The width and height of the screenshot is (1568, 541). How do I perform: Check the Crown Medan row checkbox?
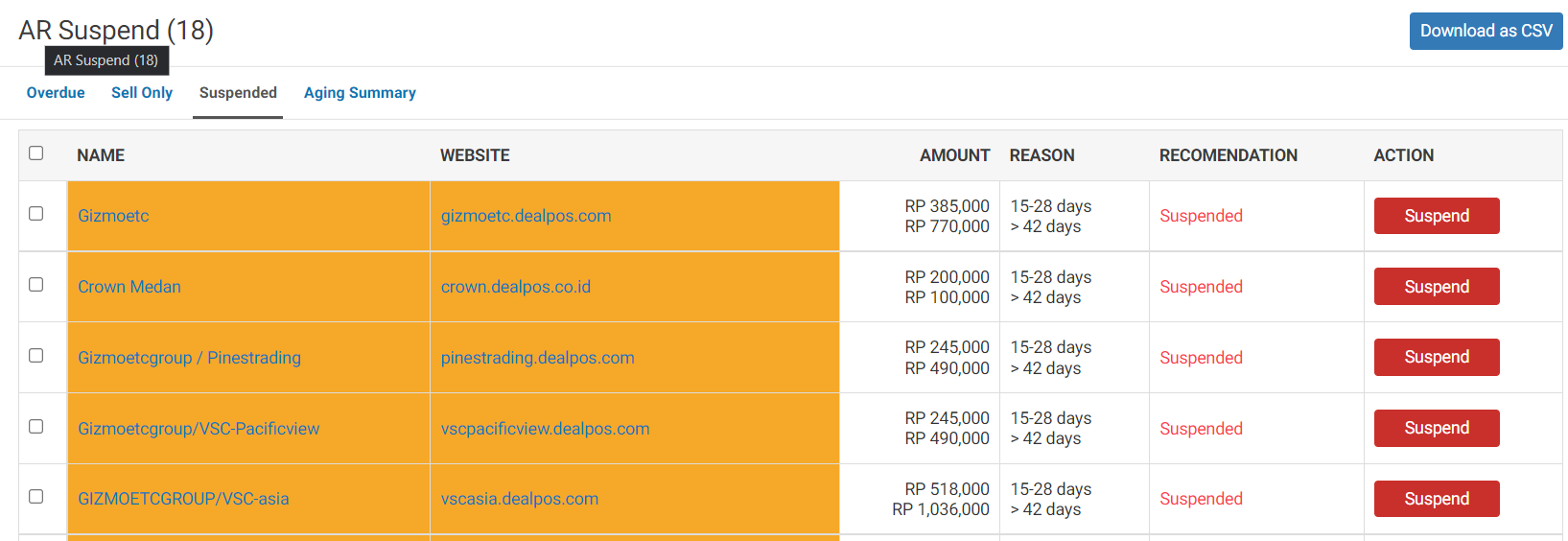pyautogui.click(x=36, y=285)
